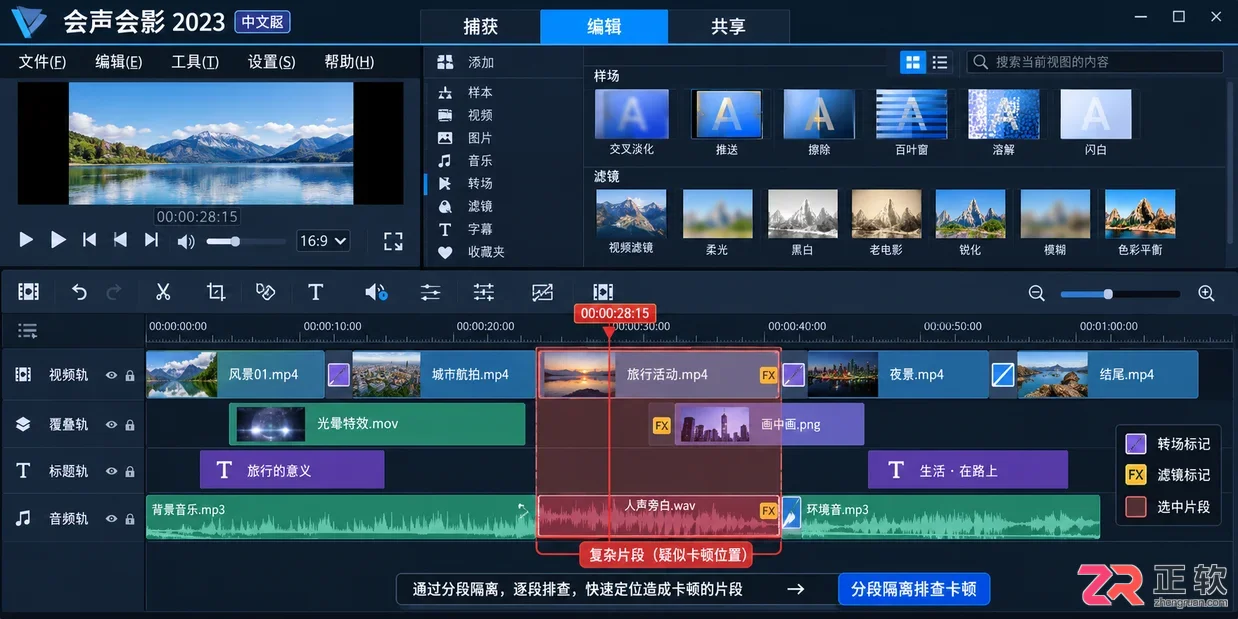This screenshot has width=1238, height=619.
Task: Open the 帮助(H) menu
Action: [x=349, y=62]
